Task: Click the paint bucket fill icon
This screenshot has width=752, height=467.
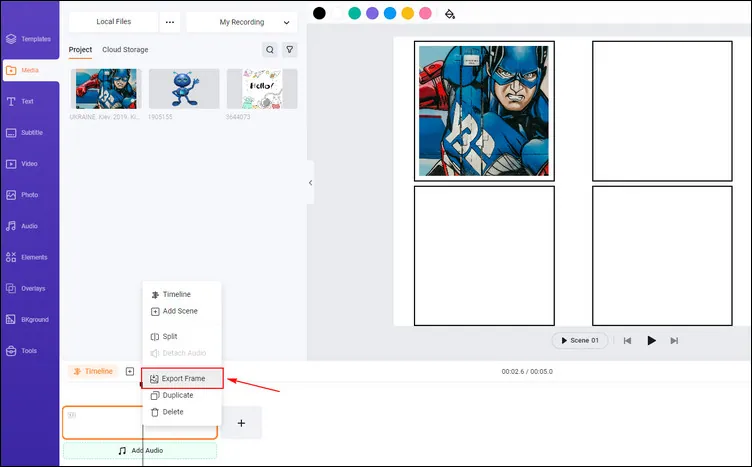Action: point(449,14)
